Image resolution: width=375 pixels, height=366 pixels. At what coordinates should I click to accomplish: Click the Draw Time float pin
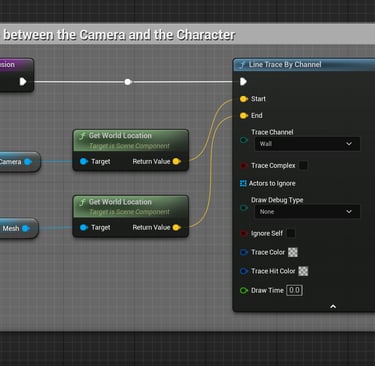[x=244, y=290]
